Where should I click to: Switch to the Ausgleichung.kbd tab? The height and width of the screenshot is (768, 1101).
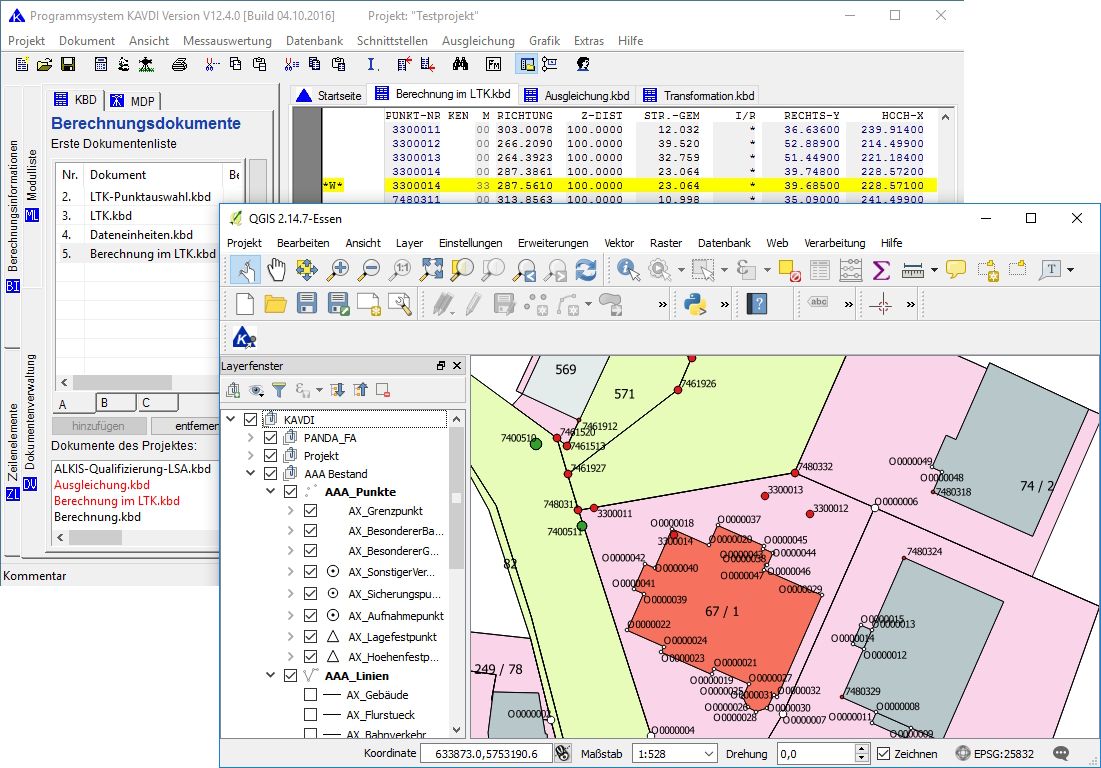578,96
